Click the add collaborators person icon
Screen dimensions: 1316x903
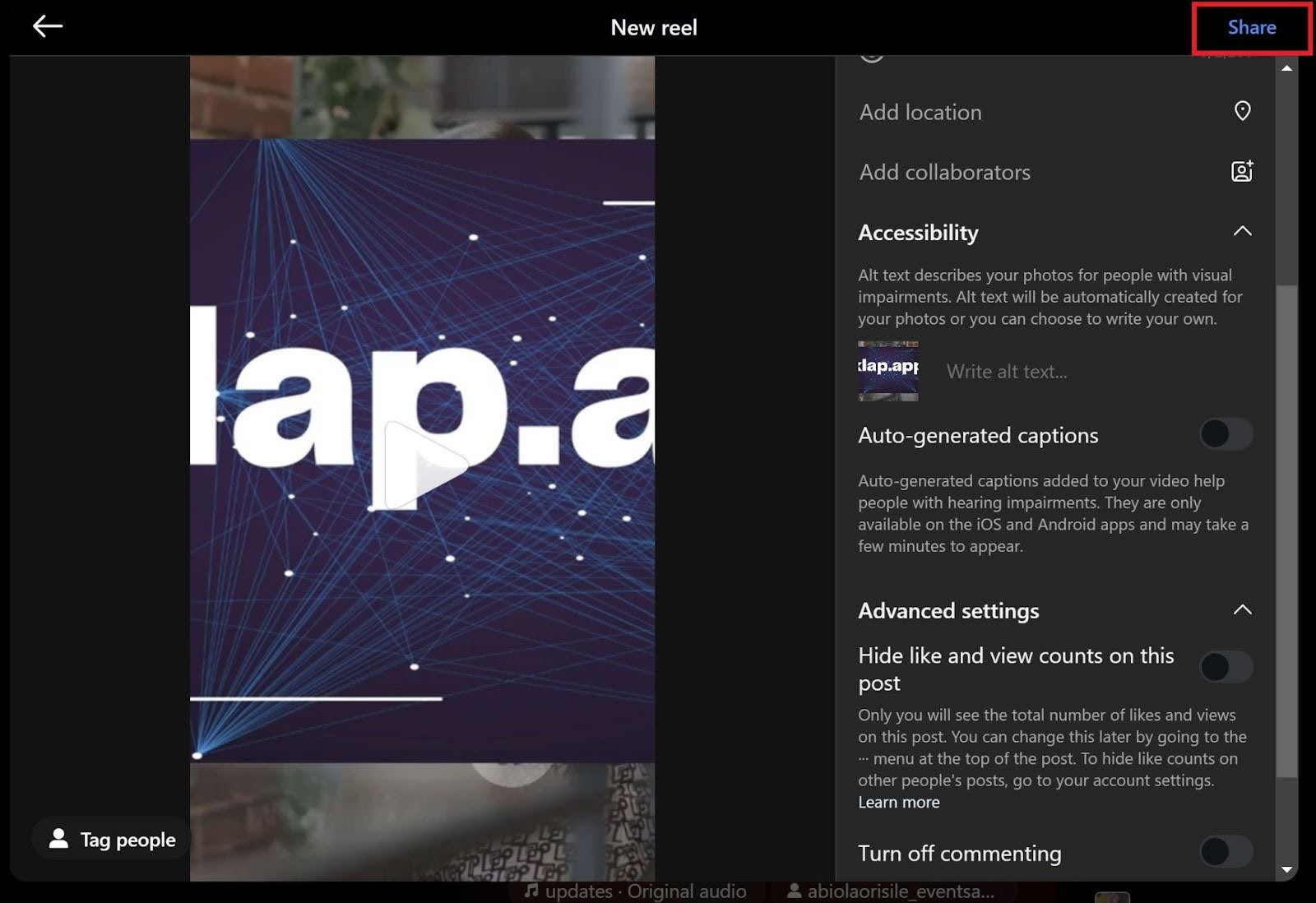coord(1241,171)
